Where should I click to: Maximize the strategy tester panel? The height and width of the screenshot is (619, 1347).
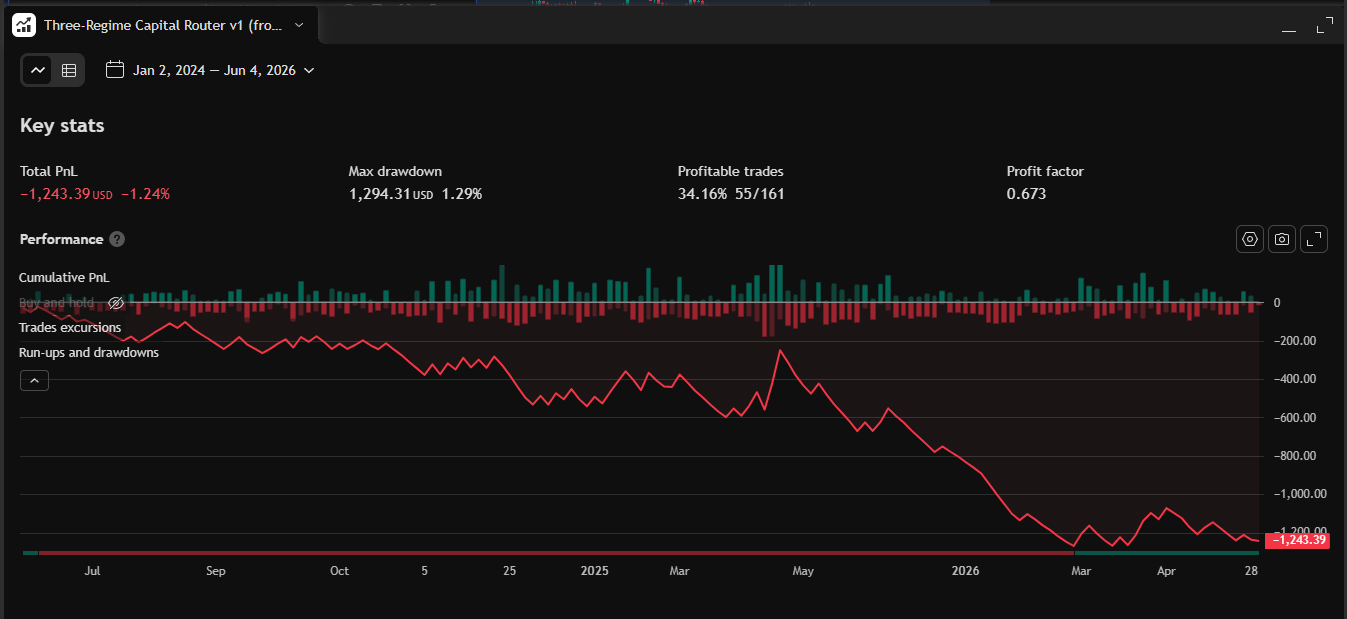tap(1325, 26)
